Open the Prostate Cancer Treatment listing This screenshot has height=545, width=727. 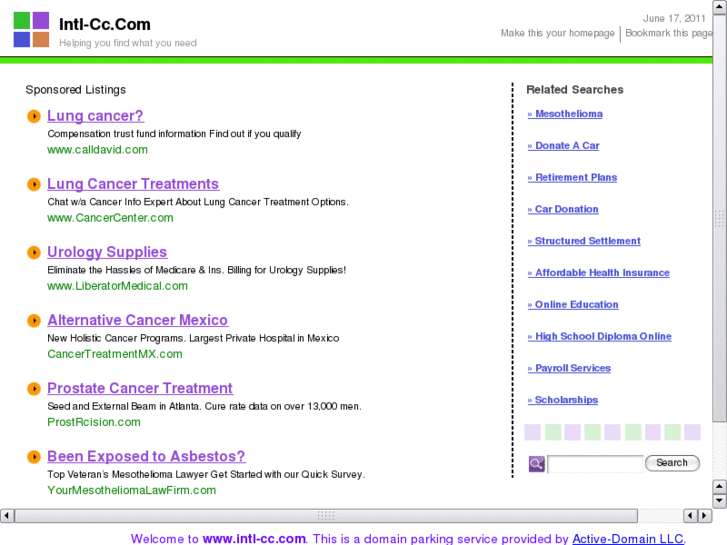coord(140,389)
